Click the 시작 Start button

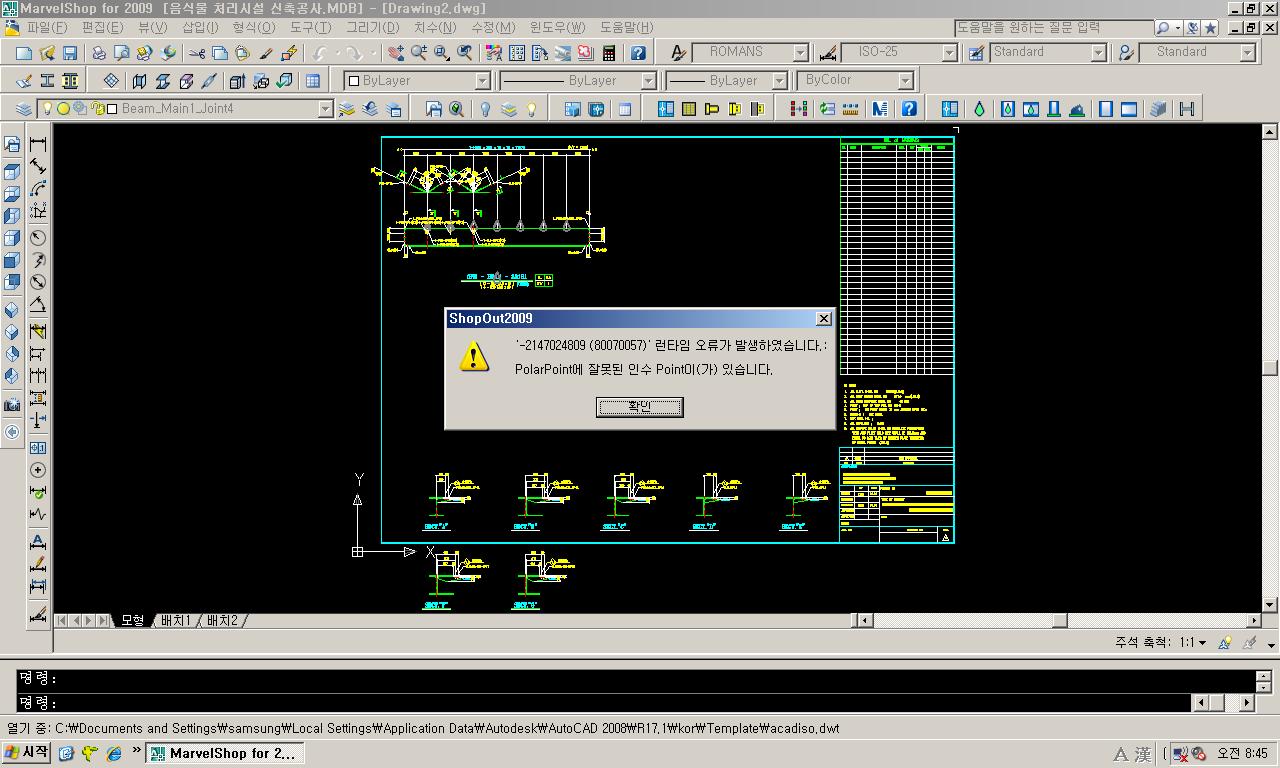tap(27, 753)
